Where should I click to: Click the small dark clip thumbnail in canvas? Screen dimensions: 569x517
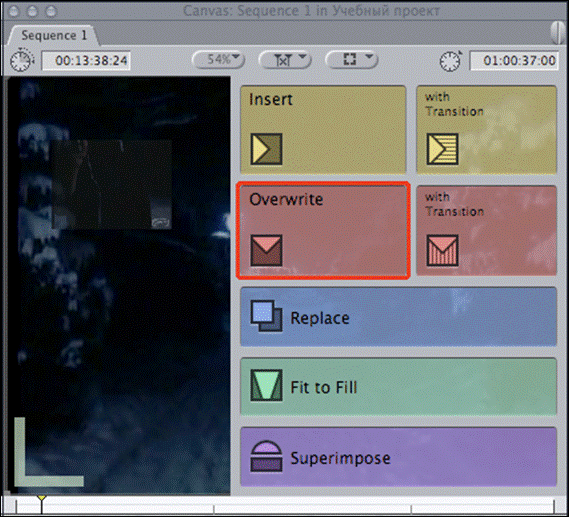point(111,185)
